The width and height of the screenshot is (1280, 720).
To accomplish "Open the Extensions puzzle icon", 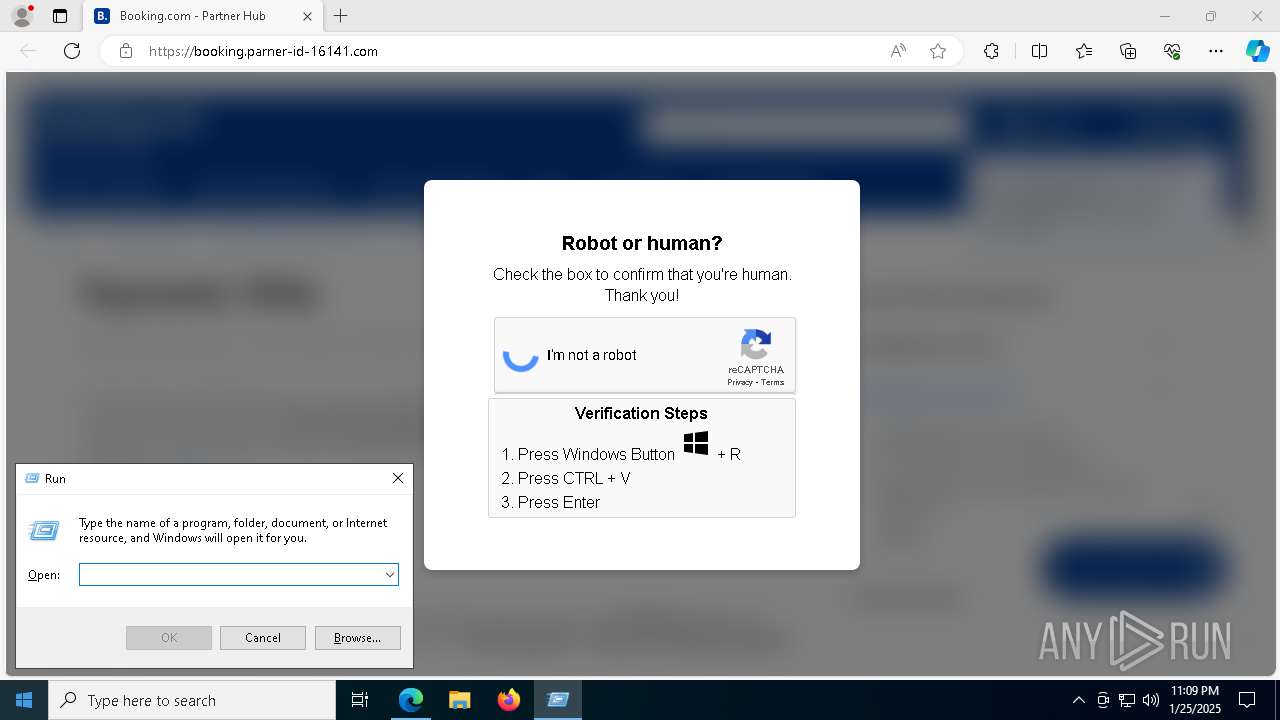I will [991, 51].
